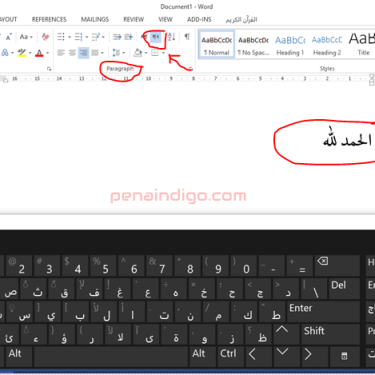Expand the font color dropdown arrow
The width and height of the screenshot is (375, 375).
(x=48, y=53)
